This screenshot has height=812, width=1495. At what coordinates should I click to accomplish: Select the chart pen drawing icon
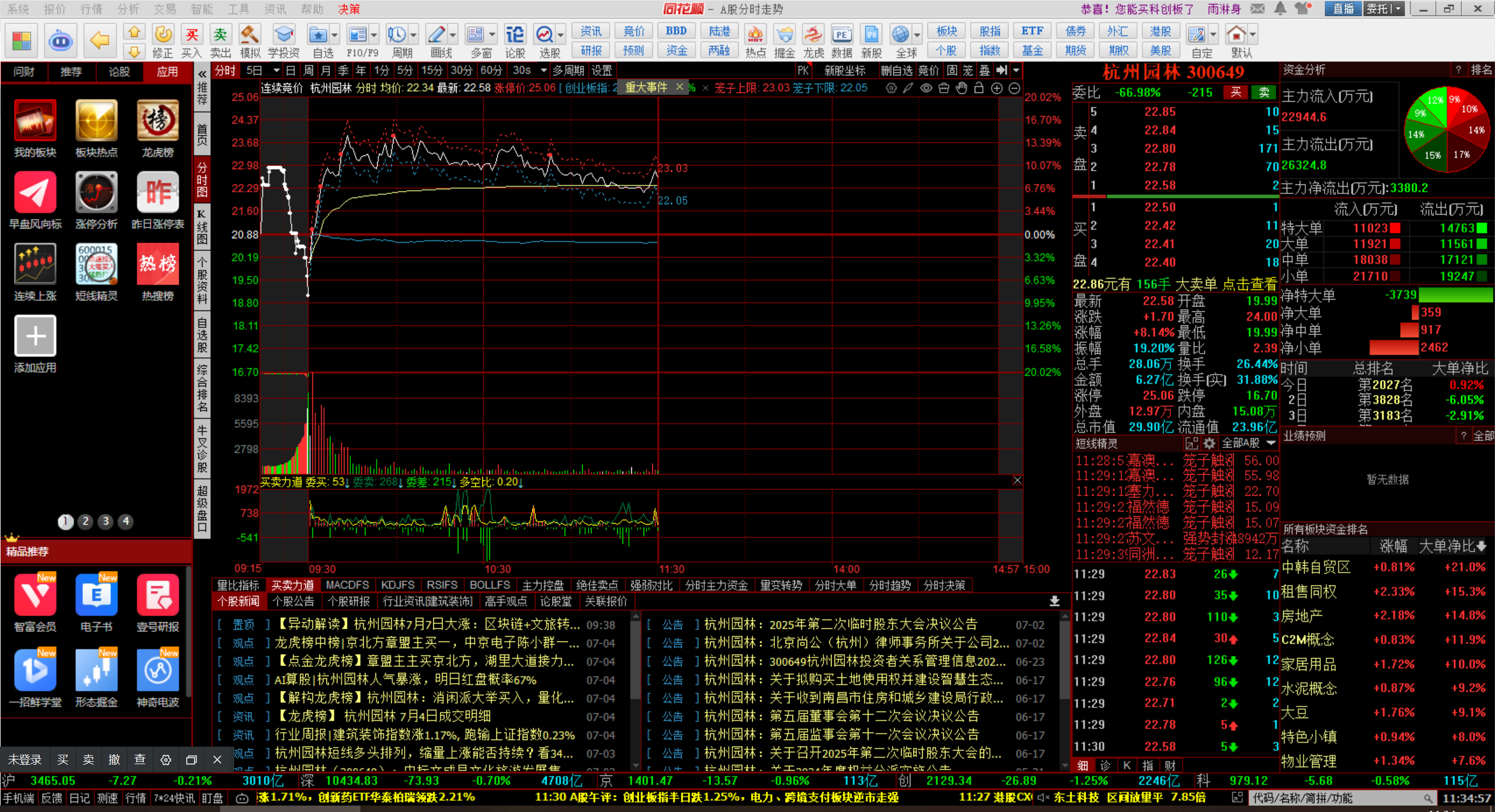click(x=908, y=88)
